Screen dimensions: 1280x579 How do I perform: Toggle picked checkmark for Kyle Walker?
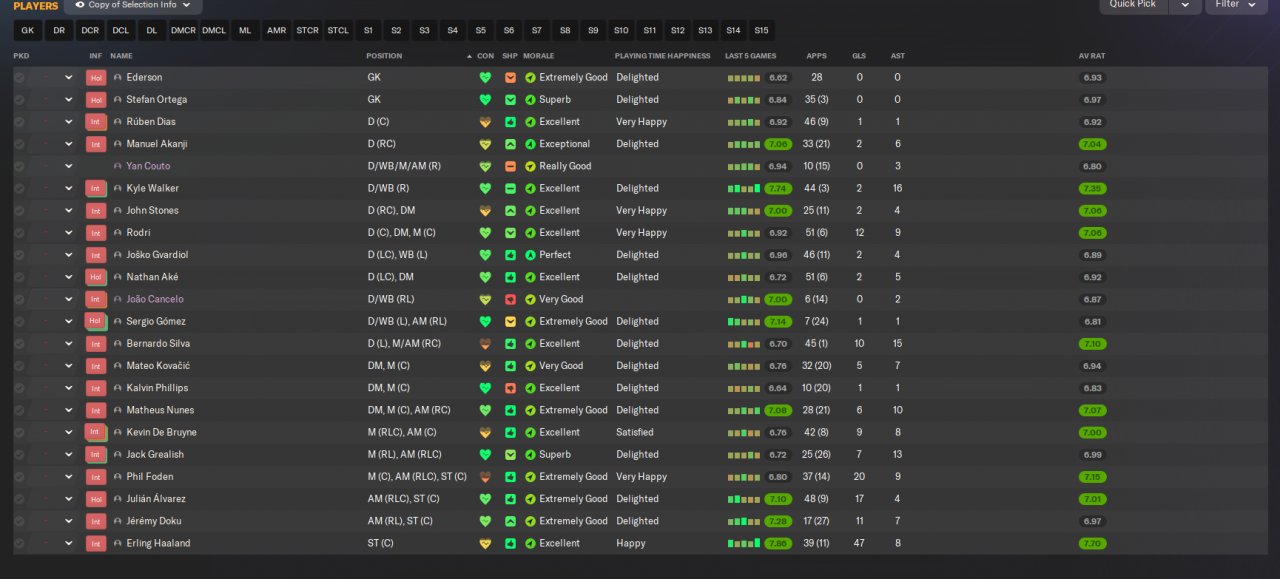pyautogui.click(x=19, y=188)
